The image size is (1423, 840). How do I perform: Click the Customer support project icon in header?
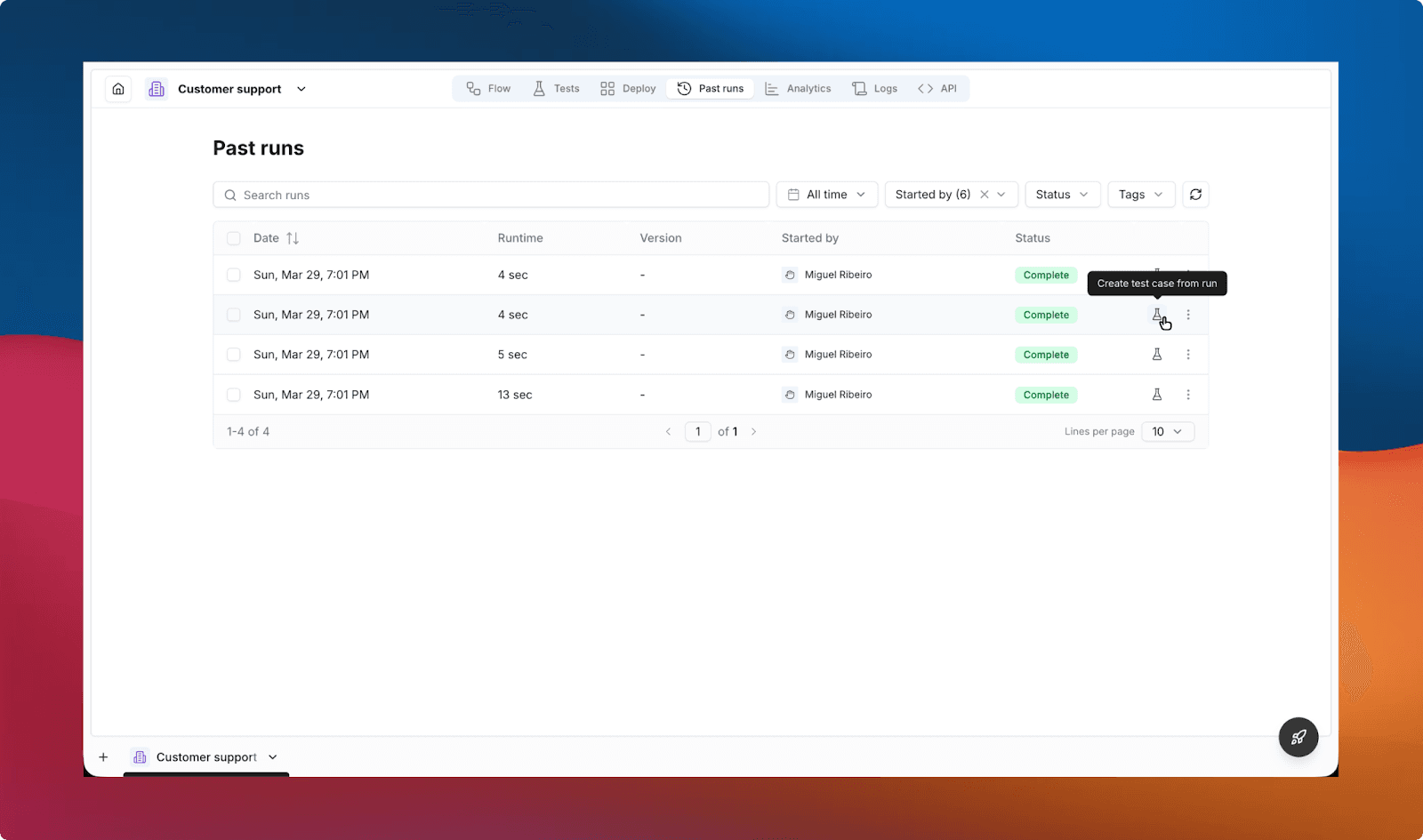[157, 89]
